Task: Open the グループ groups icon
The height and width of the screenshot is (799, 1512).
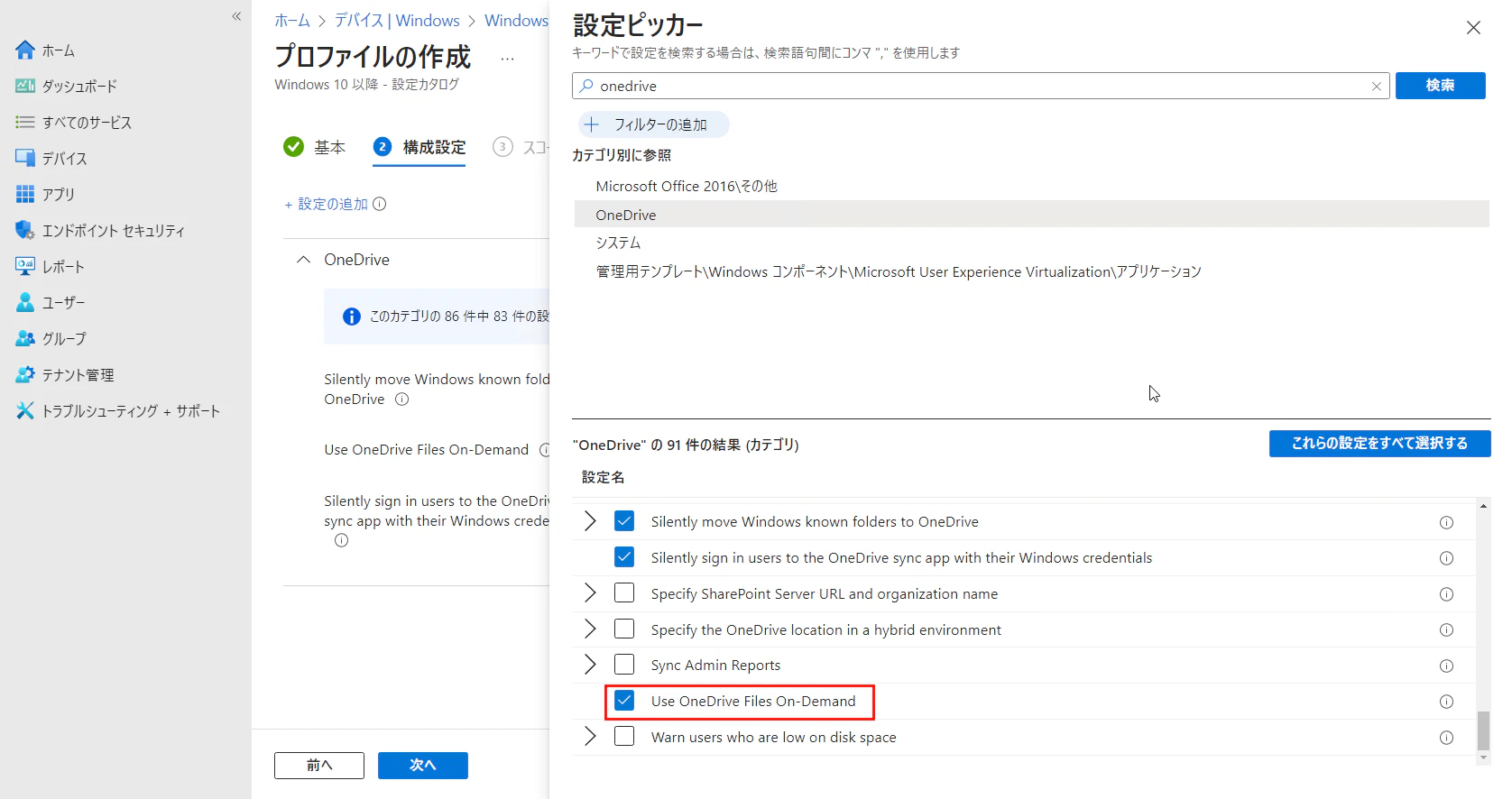Action: point(25,339)
